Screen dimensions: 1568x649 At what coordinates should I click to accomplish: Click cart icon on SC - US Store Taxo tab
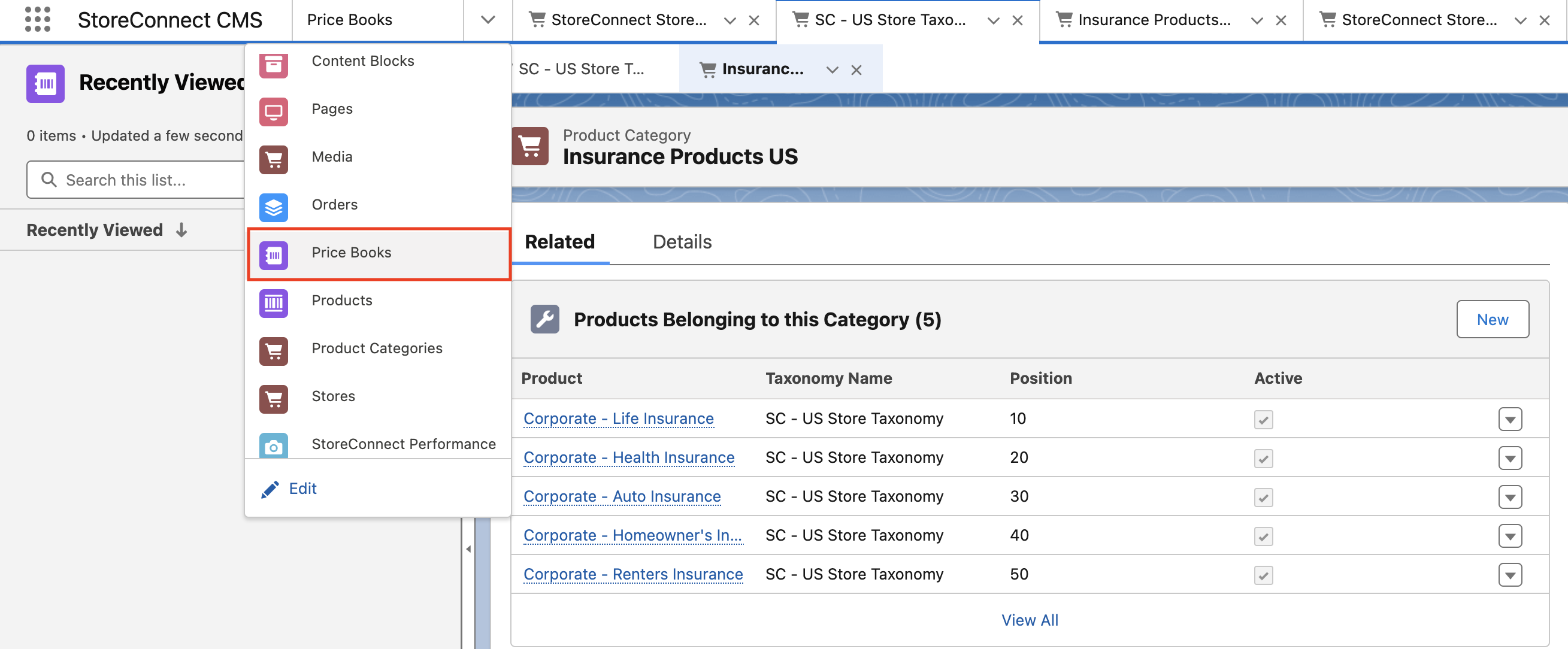(801, 20)
